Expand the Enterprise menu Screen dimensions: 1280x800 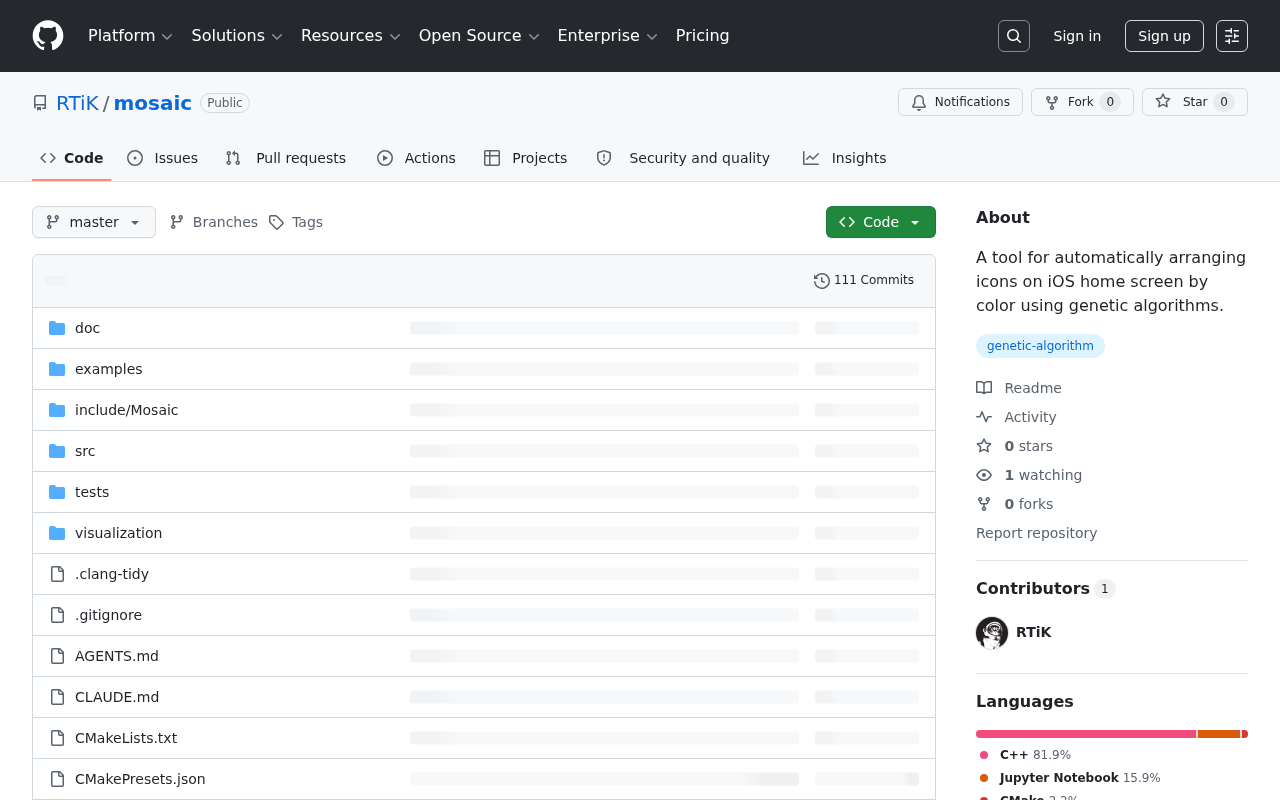[x=607, y=36]
